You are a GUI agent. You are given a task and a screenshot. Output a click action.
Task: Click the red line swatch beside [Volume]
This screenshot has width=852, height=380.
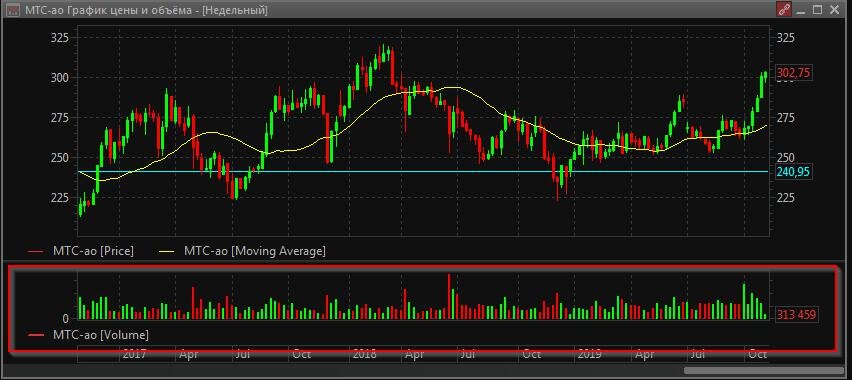[35, 335]
